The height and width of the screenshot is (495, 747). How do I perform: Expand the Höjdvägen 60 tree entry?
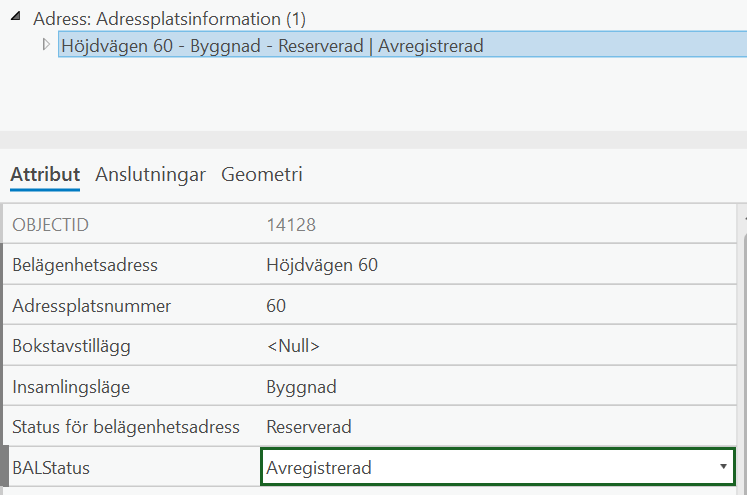click(46, 45)
